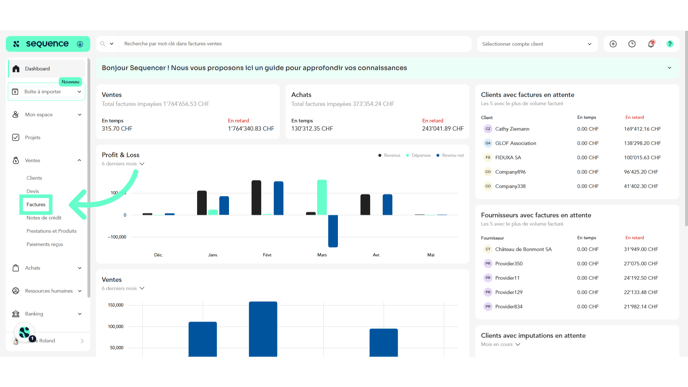Screen dimensions: 688x387
Task: Expand Mon espace menu
Action: (x=79, y=115)
